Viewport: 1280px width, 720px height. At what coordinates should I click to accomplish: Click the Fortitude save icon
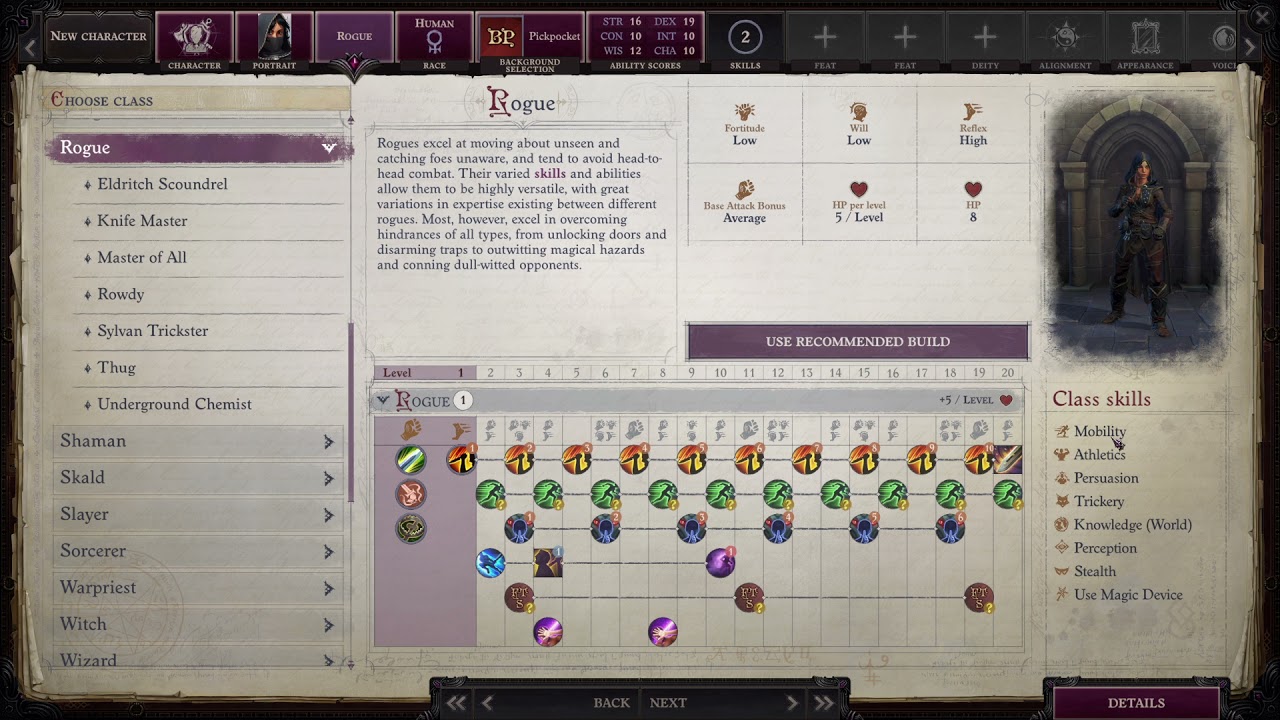click(744, 111)
